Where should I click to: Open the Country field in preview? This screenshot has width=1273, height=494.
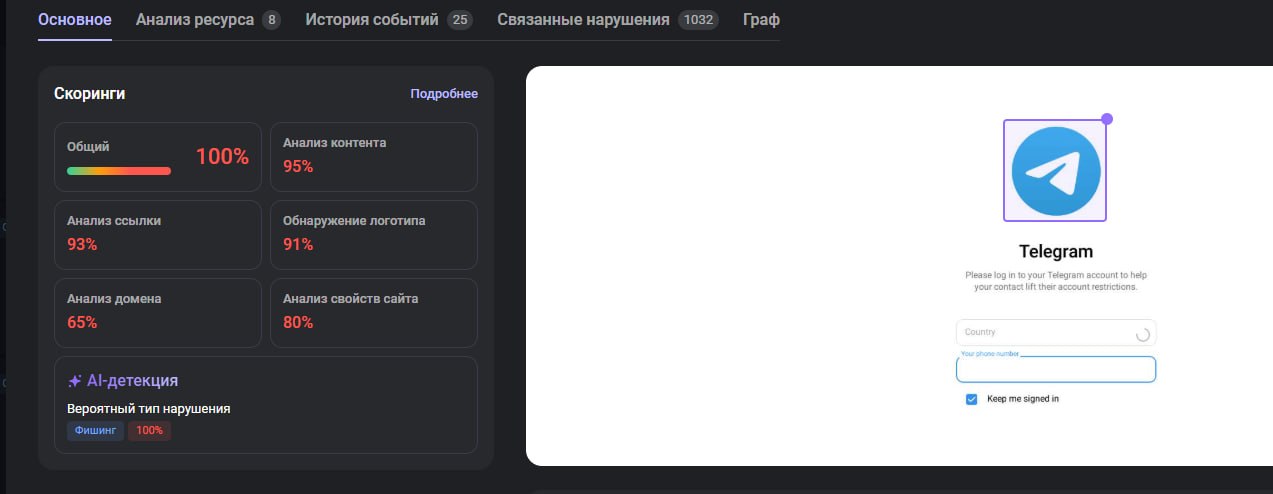point(1056,333)
